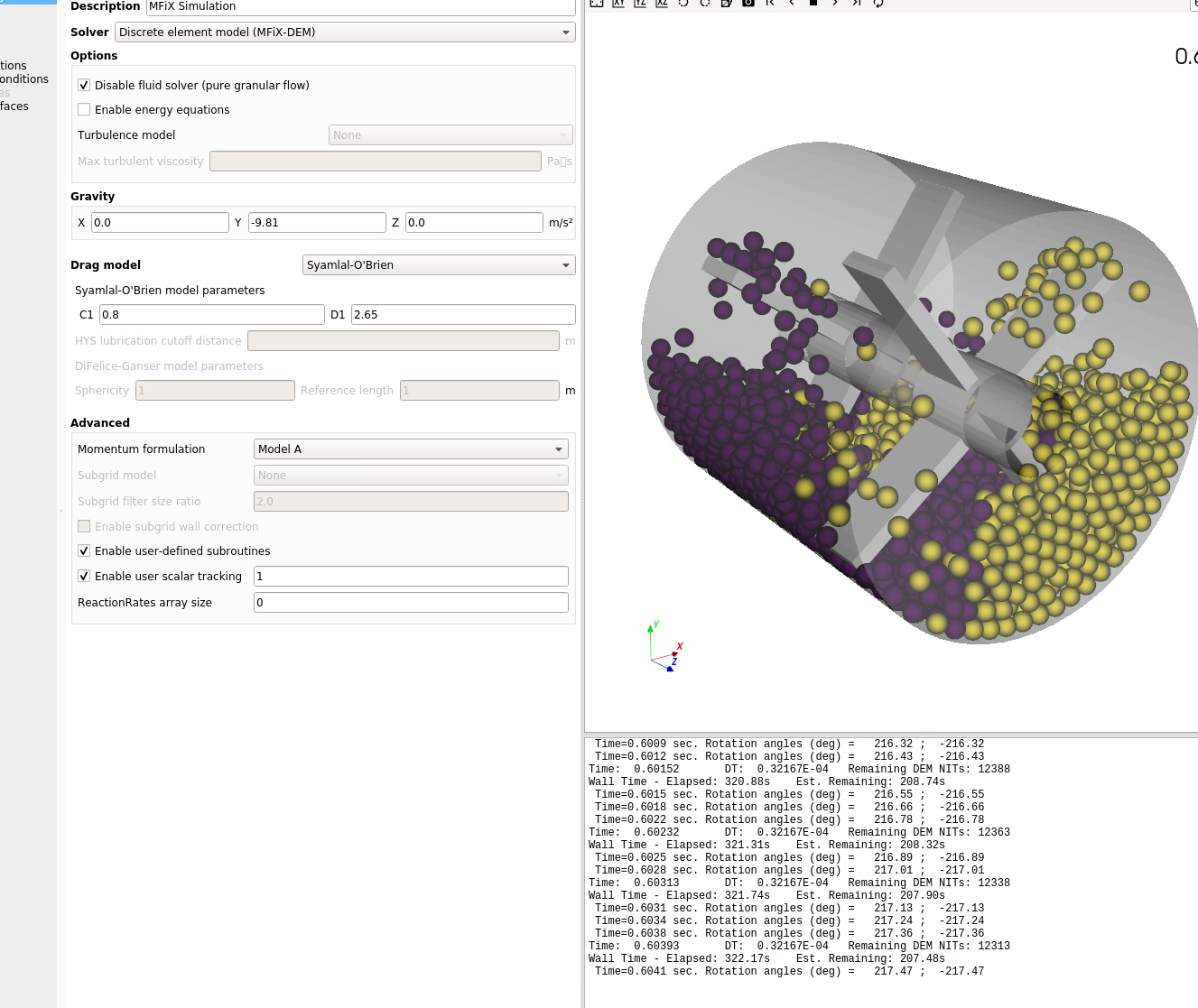
Task: Enable energy equations checkbox
Action: [x=84, y=109]
